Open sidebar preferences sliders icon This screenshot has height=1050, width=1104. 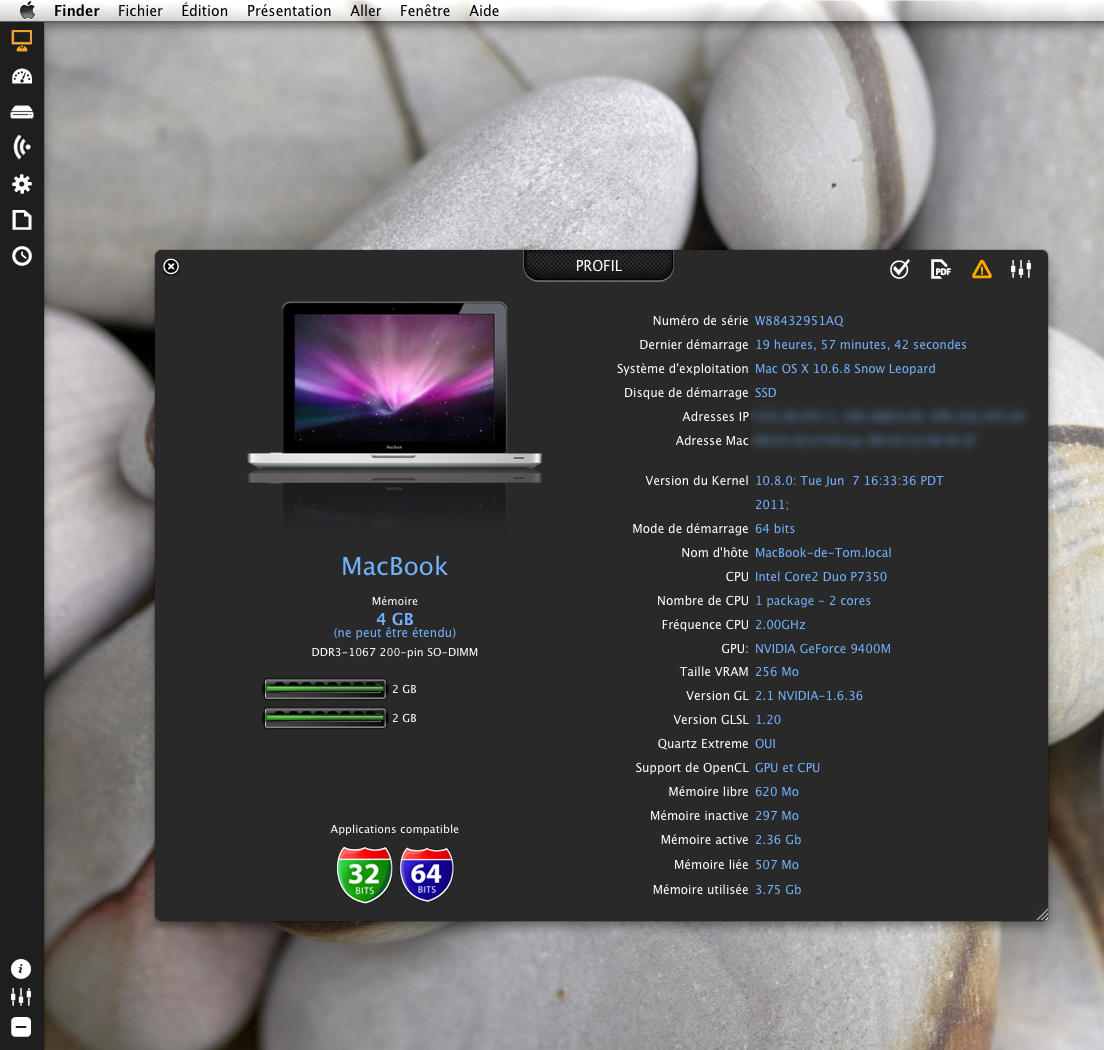[21, 996]
